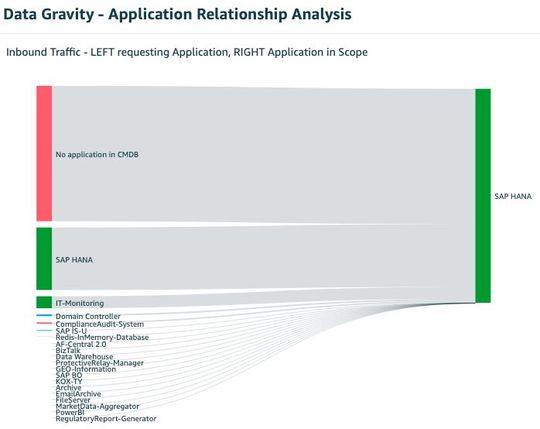Click the red No application in CMDB node bar
This screenshot has width=540, height=429.
click(x=44, y=153)
